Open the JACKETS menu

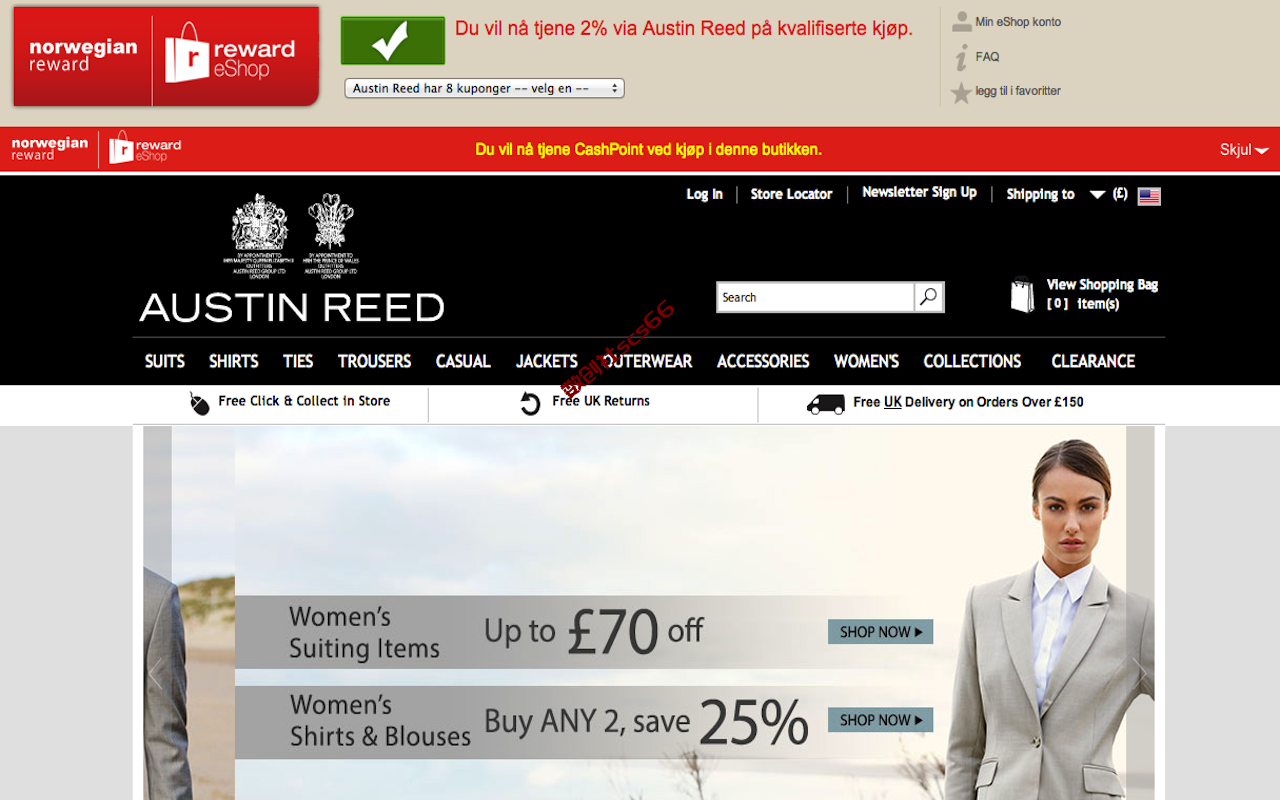[547, 361]
